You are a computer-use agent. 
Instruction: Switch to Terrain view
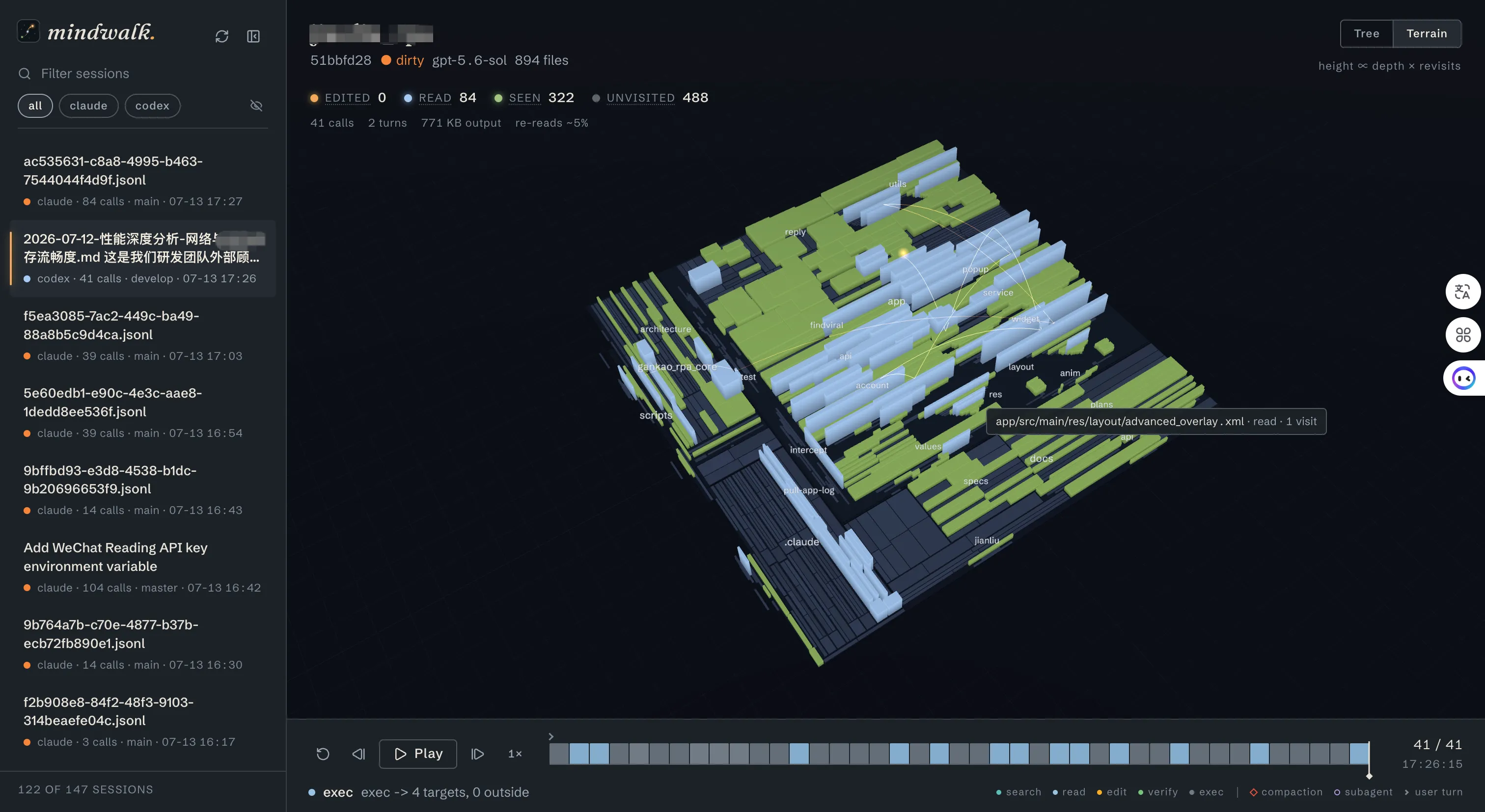[x=1427, y=33]
